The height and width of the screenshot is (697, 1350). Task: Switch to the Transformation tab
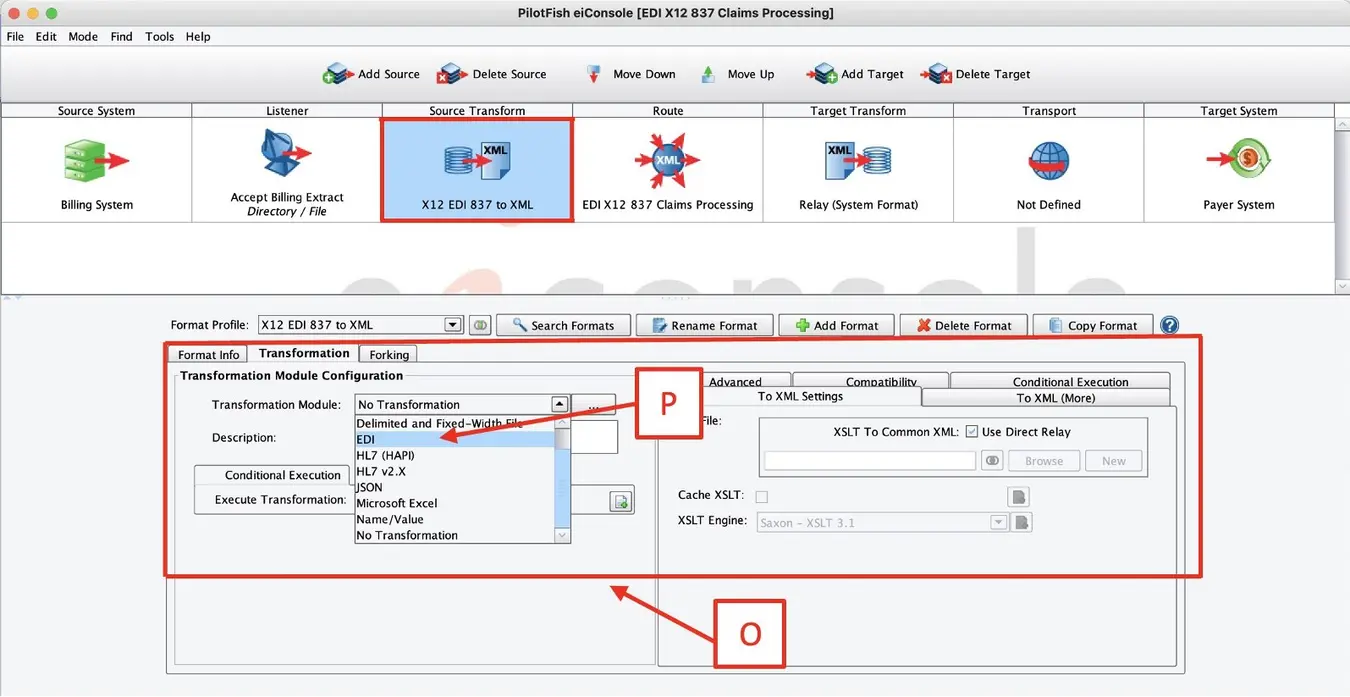click(x=304, y=353)
